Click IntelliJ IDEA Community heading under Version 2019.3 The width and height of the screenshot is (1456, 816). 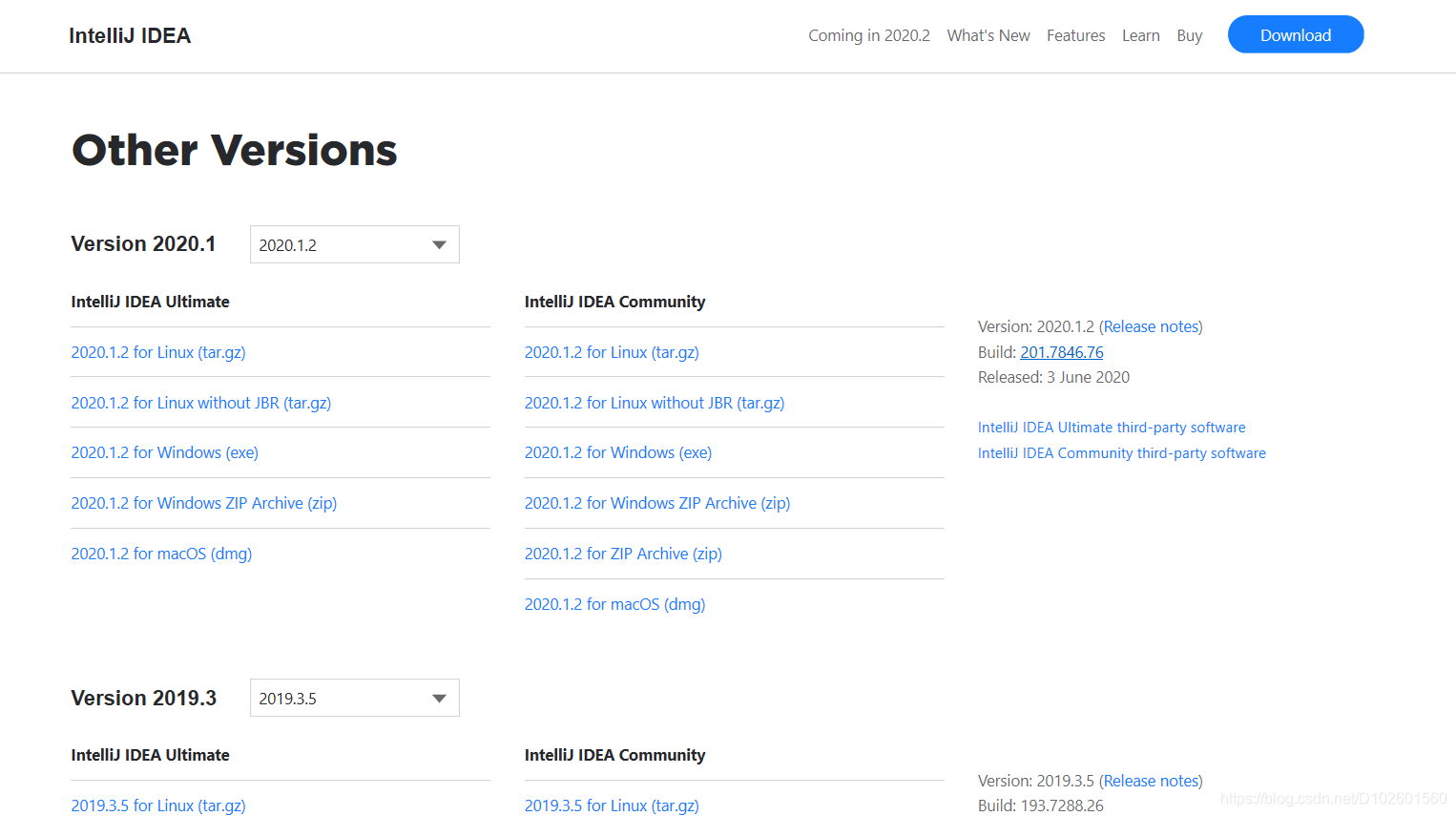[615, 755]
